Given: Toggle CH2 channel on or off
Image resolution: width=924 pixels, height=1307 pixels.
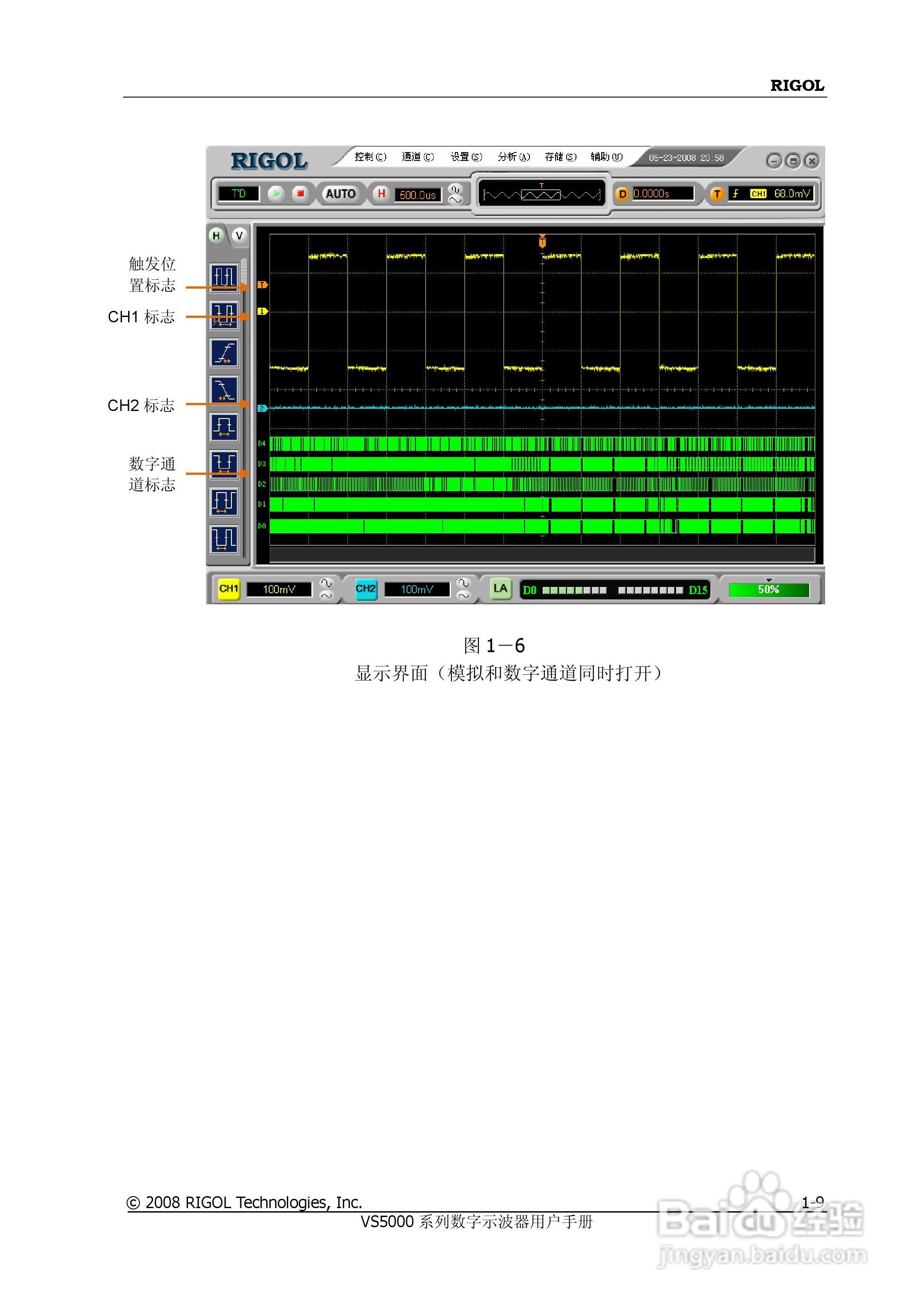Looking at the screenshot, I should pos(367,589).
